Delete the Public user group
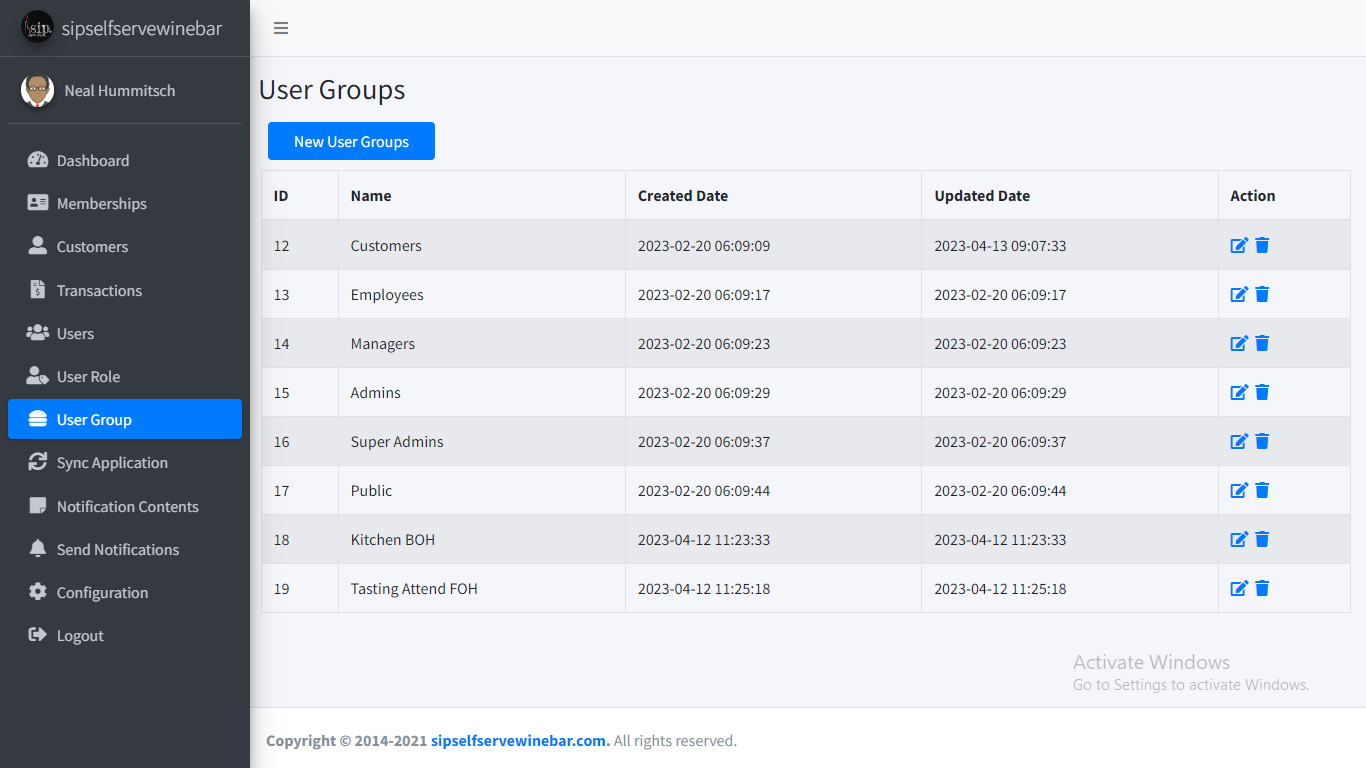Image resolution: width=1366 pixels, height=768 pixels. (x=1262, y=490)
